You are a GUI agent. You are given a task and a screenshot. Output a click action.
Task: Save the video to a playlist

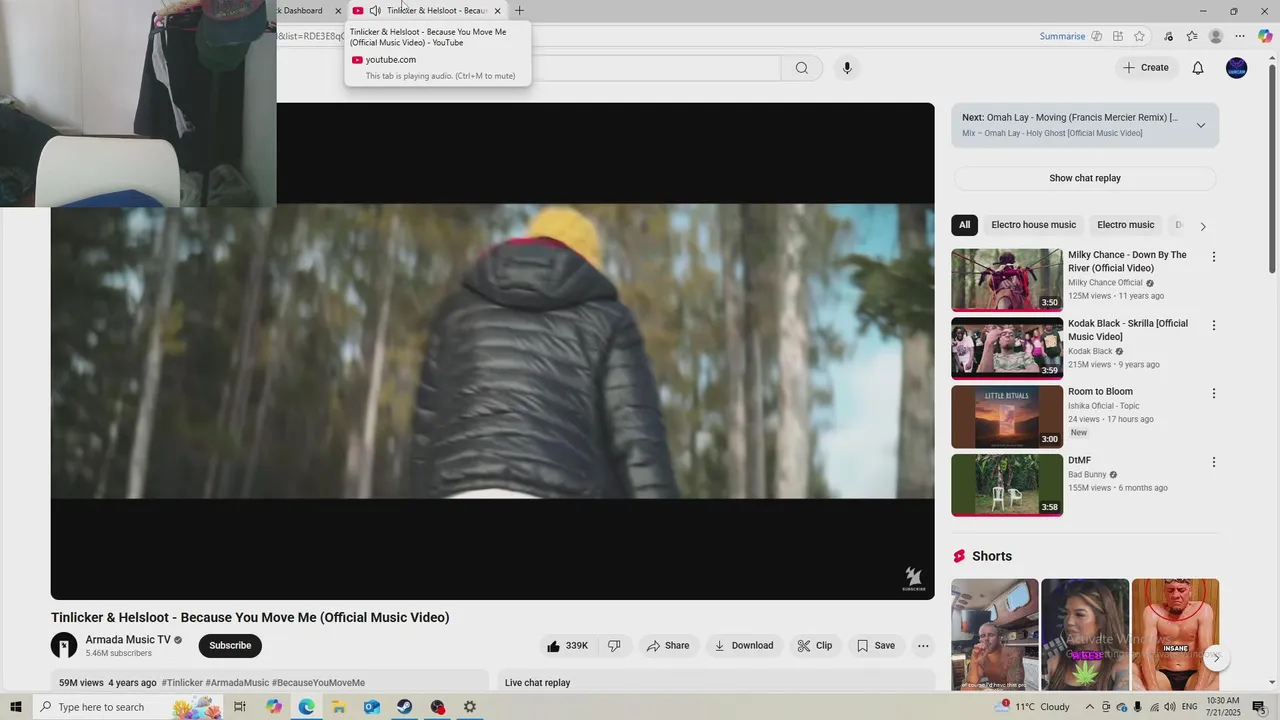[x=875, y=646]
